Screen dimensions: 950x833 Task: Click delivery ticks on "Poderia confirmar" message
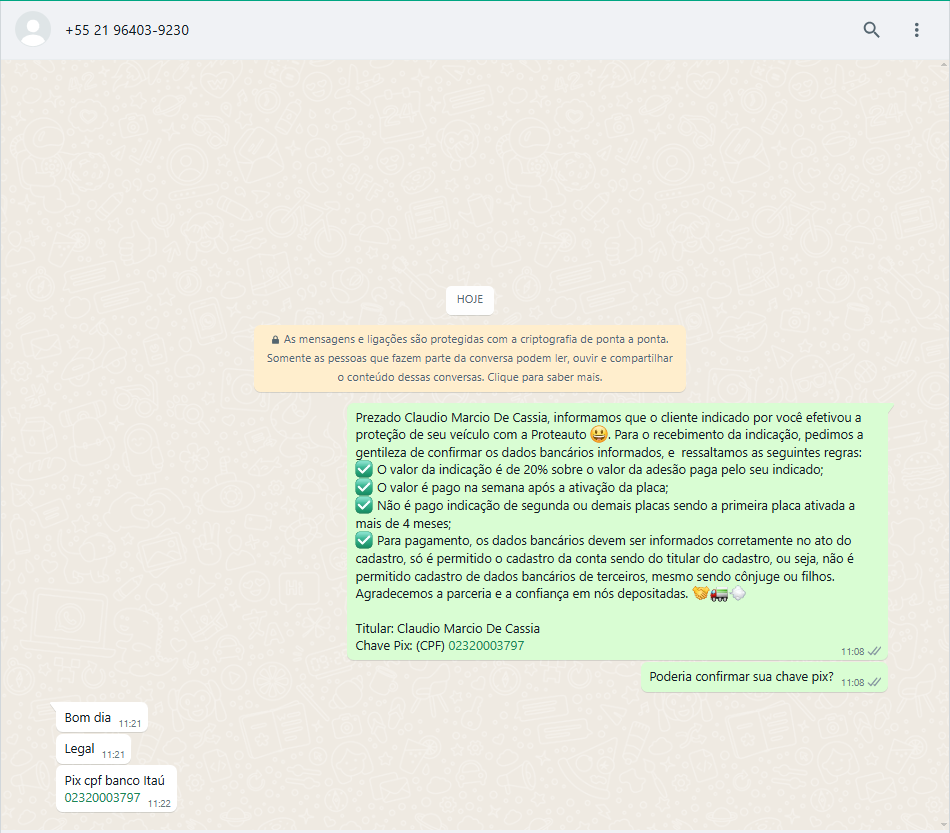(875, 682)
